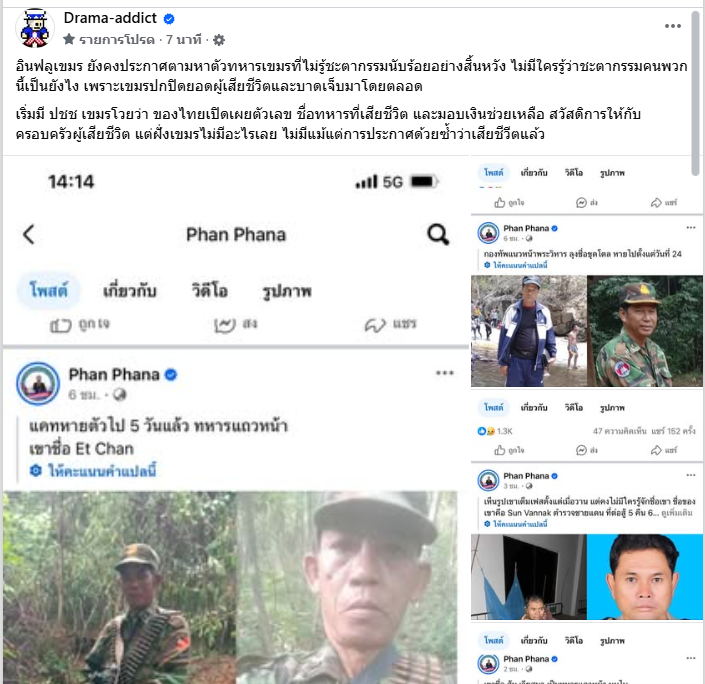Viewport: 705px width, 684px height.
Task: Click the favorites star icon
Action: [x=69, y=39]
